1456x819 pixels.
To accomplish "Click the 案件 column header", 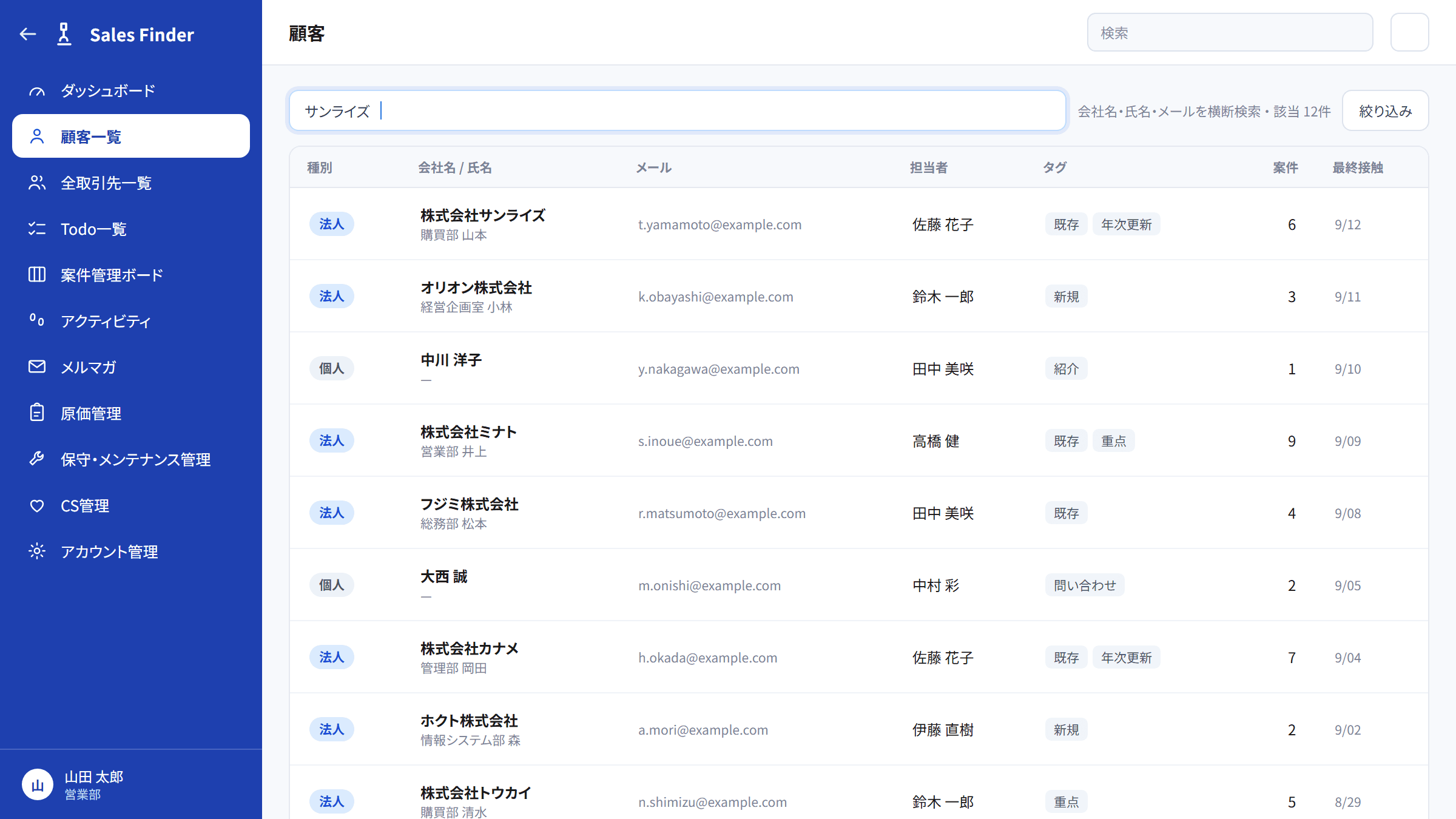I will (x=1286, y=167).
